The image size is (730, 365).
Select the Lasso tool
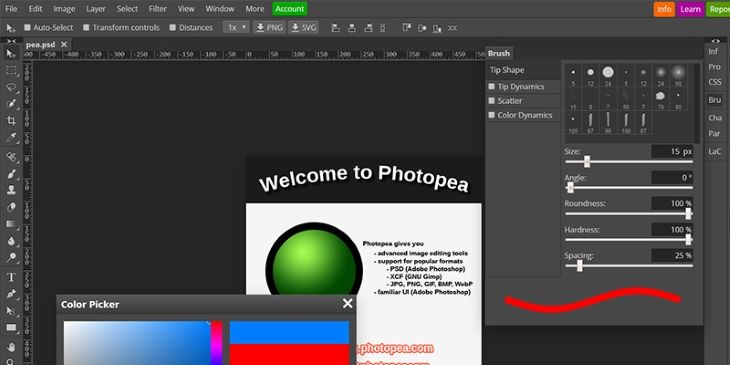[x=11, y=88]
